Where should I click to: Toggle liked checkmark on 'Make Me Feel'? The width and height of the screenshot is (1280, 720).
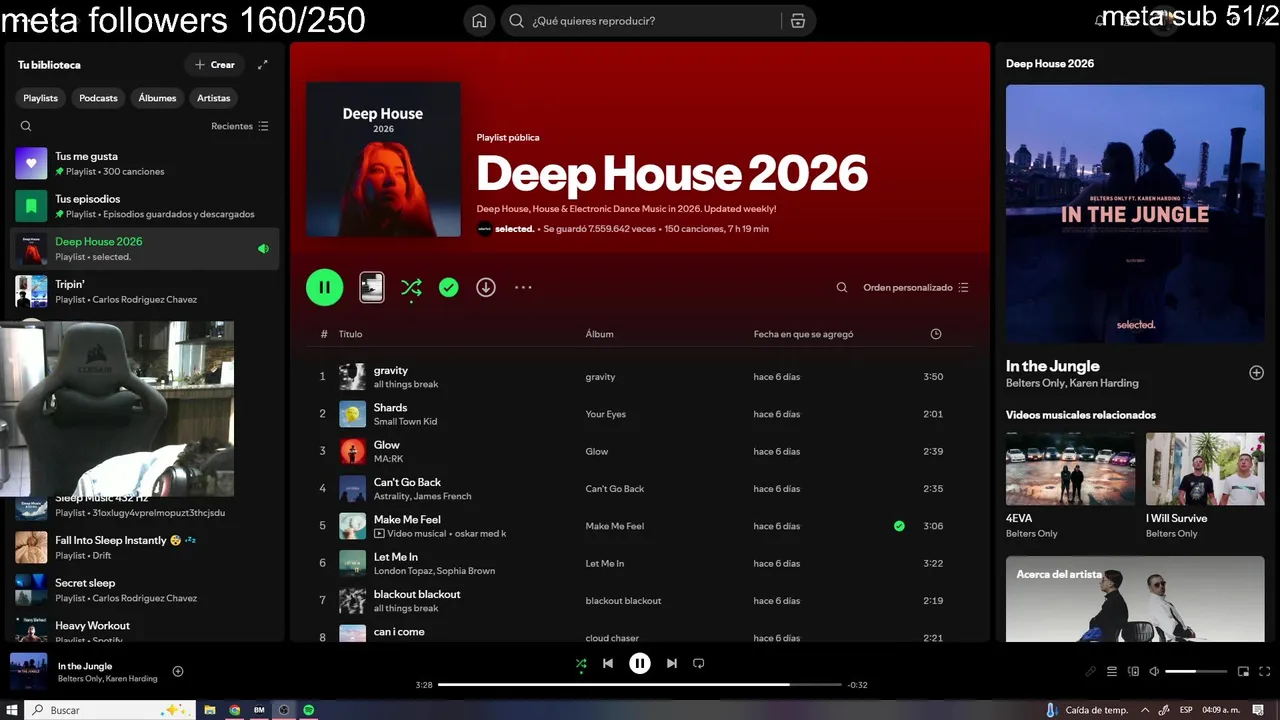point(899,526)
